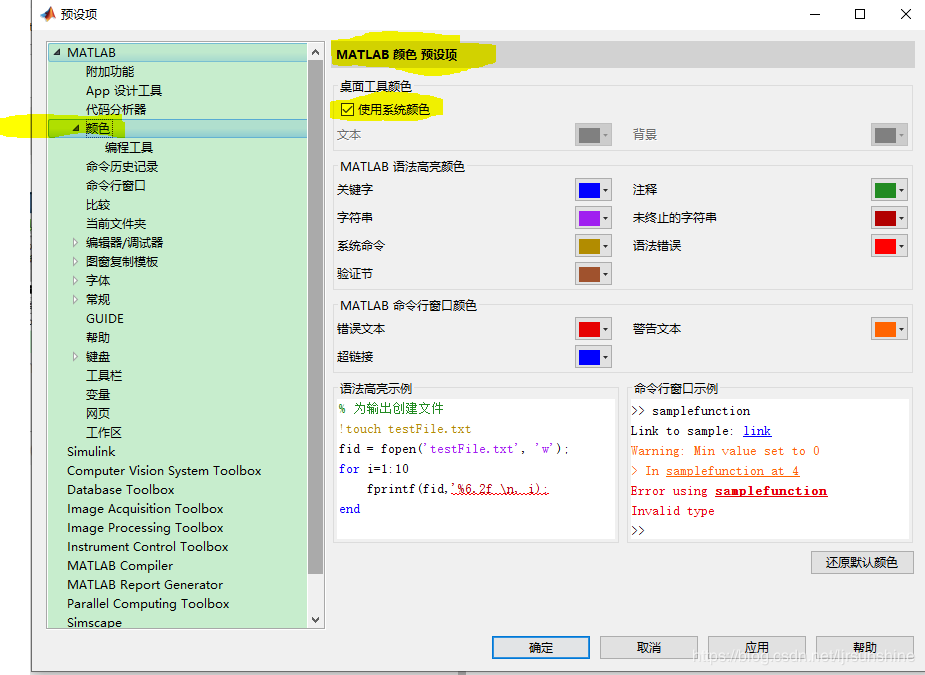925x675 pixels.
Task: Select 代码分析器 in the tree
Action: 116,109
